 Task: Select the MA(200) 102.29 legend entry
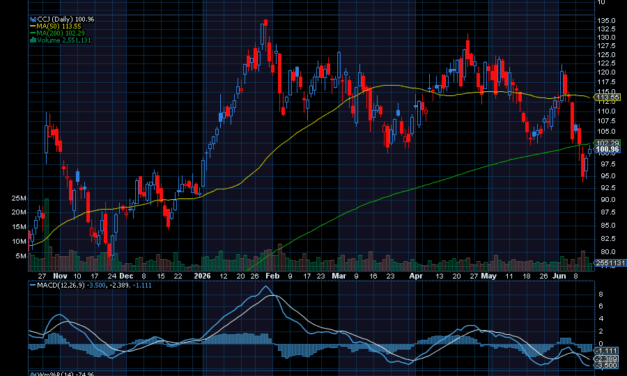(57, 33)
